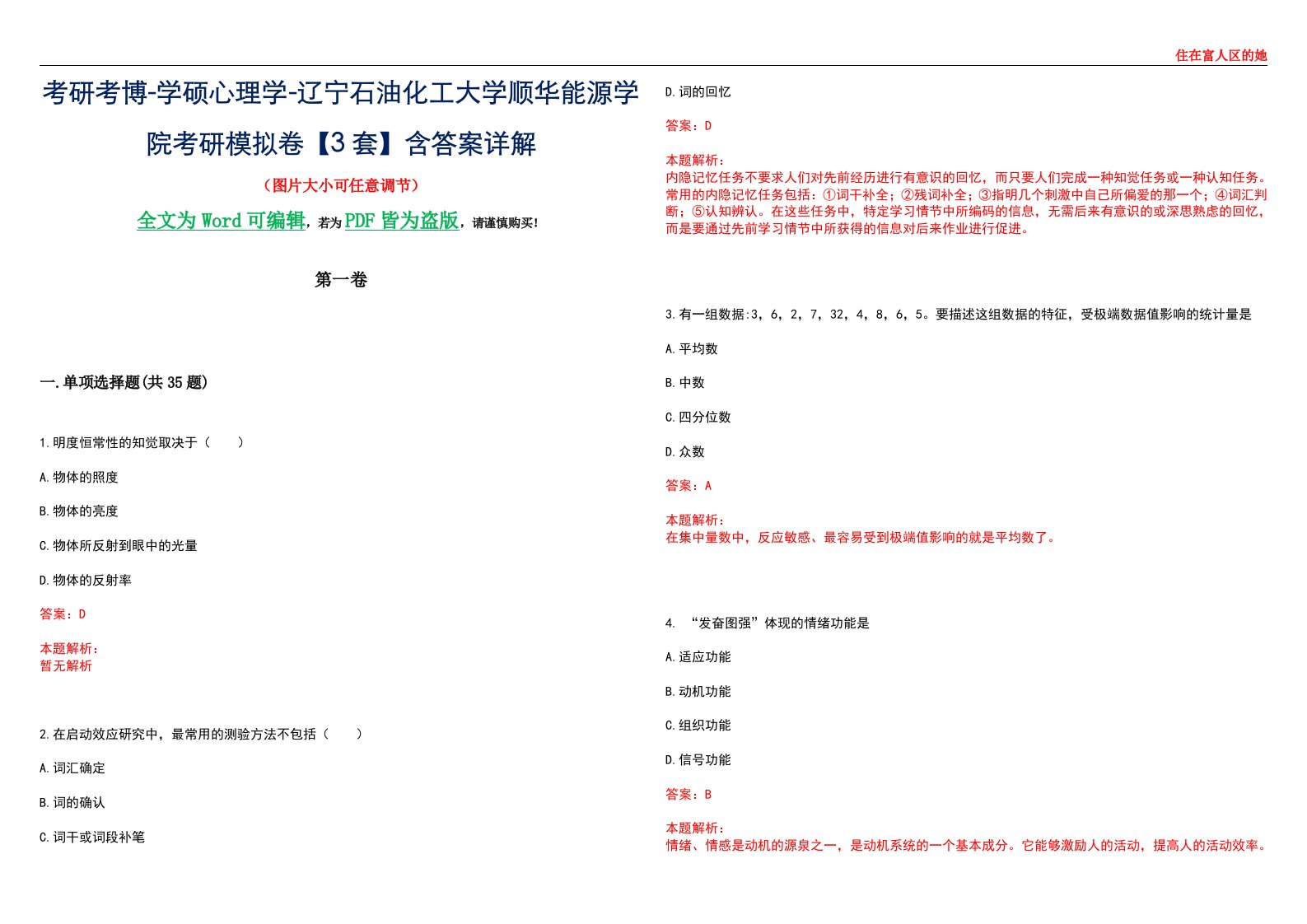Select option D.物体的反射率

tap(86, 581)
